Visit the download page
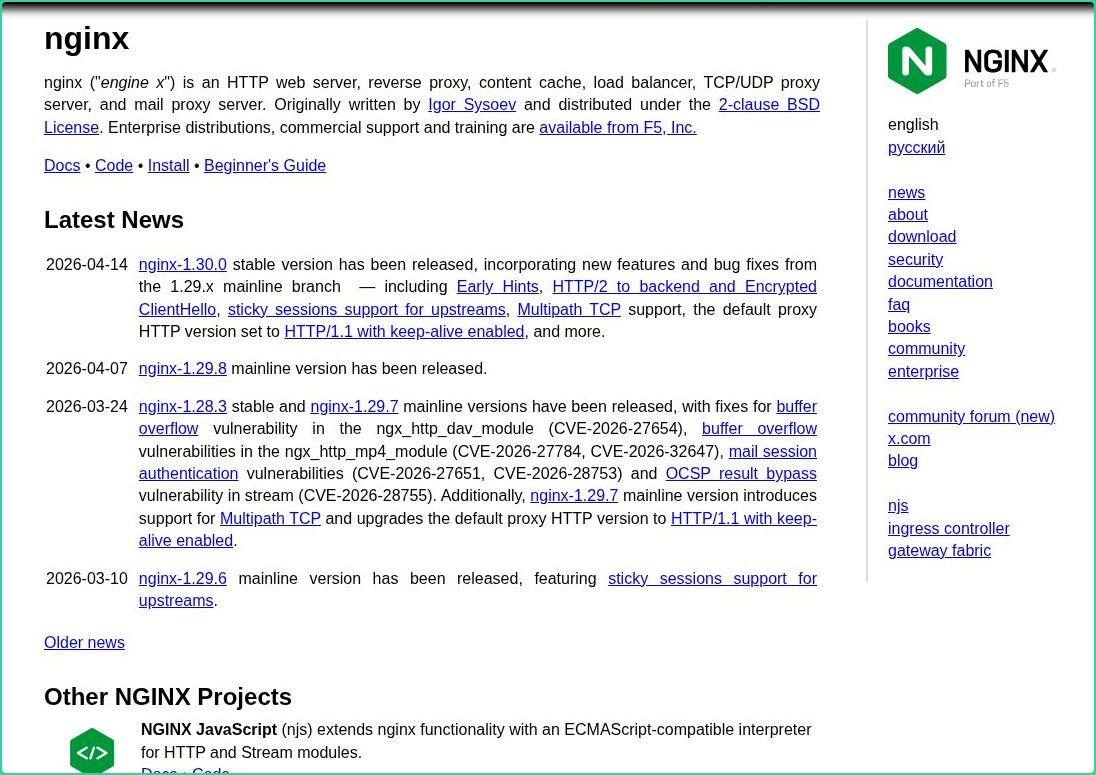The height and width of the screenshot is (775, 1096). (x=921, y=236)
